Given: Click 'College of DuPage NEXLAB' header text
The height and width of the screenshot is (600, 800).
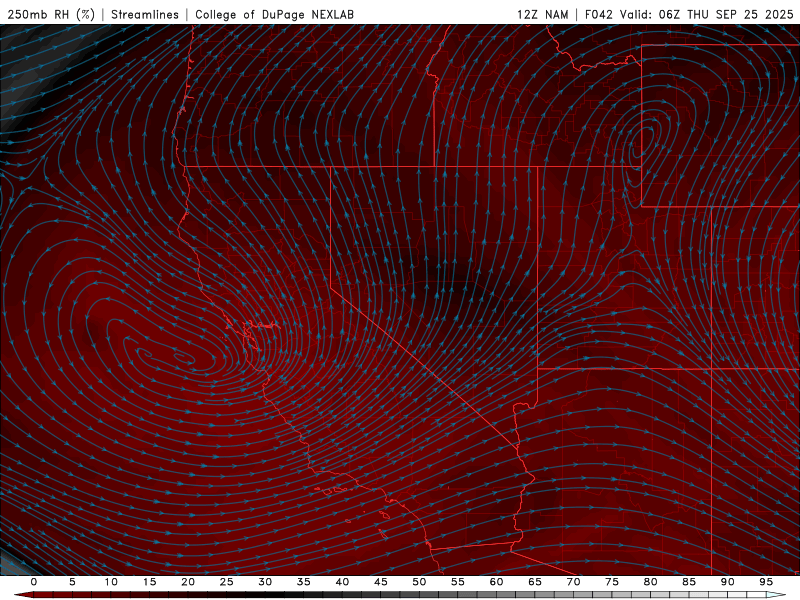Looking at the screenshot, I should point(274,14).
